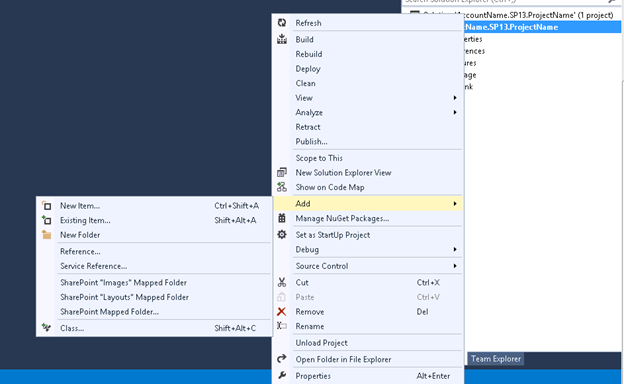This screenshot has height=384, width=624.
Task: Click the Show on Code Map icon
Action: [x=282, y=187]
